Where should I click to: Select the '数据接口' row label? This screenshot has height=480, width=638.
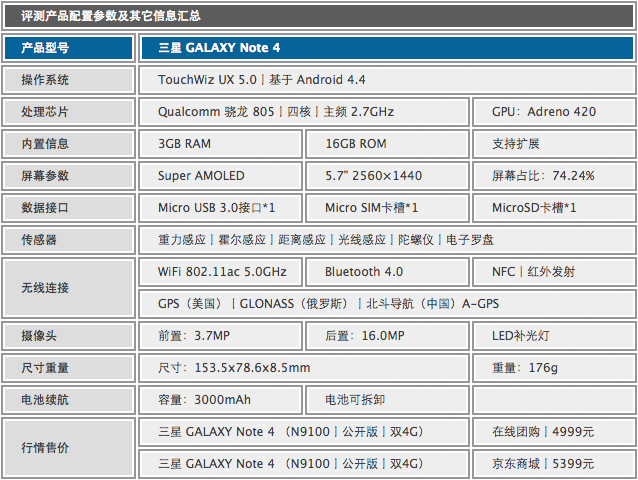(x=68, y=208)
